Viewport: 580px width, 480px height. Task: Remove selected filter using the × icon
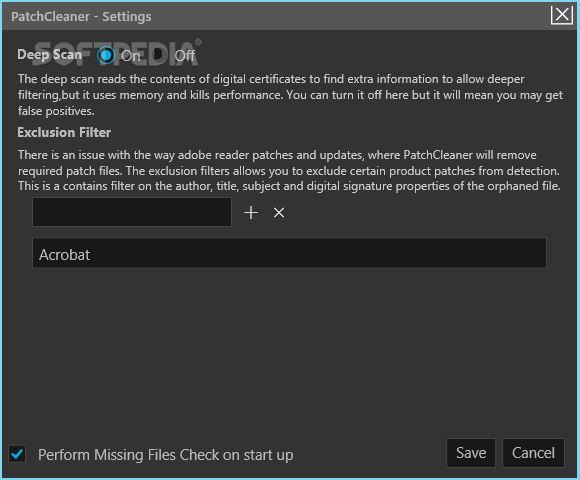tap(279, 213)
